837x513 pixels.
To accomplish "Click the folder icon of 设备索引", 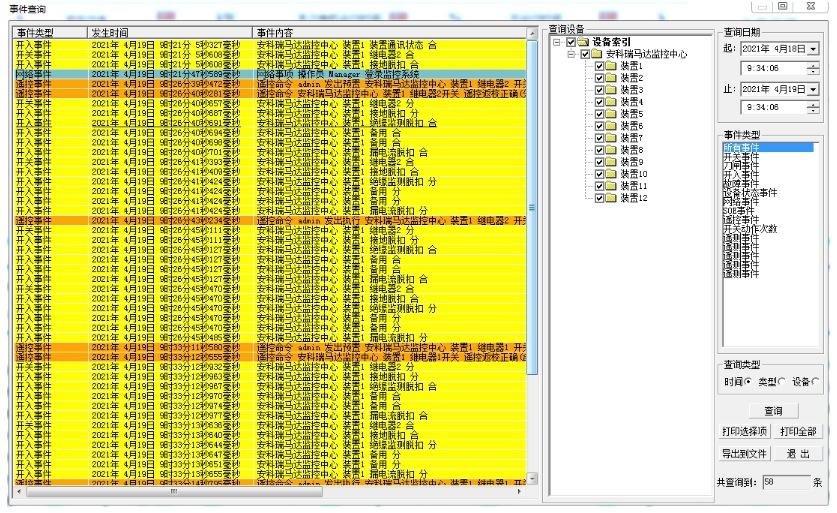I will coord(583,42).
